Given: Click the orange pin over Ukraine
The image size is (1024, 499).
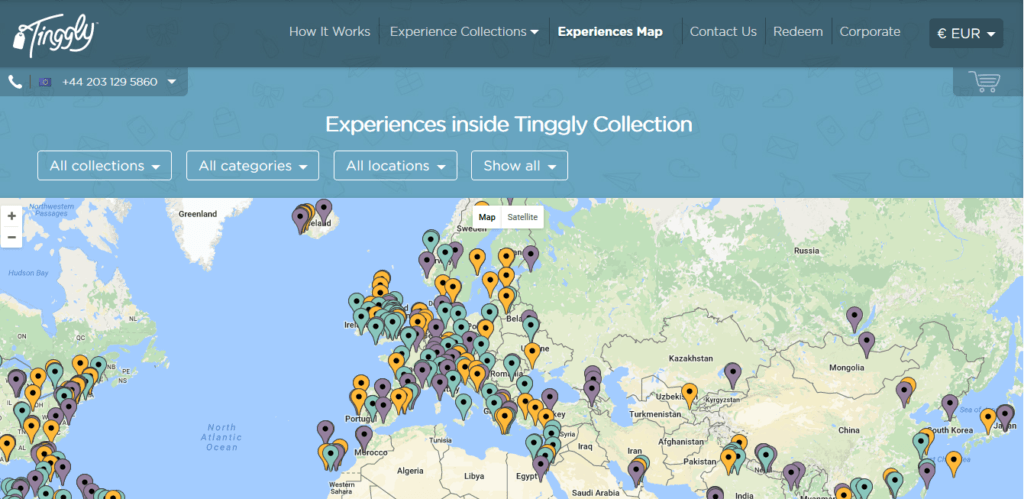Looking at the screenshot, I should (x=532, y=355).
